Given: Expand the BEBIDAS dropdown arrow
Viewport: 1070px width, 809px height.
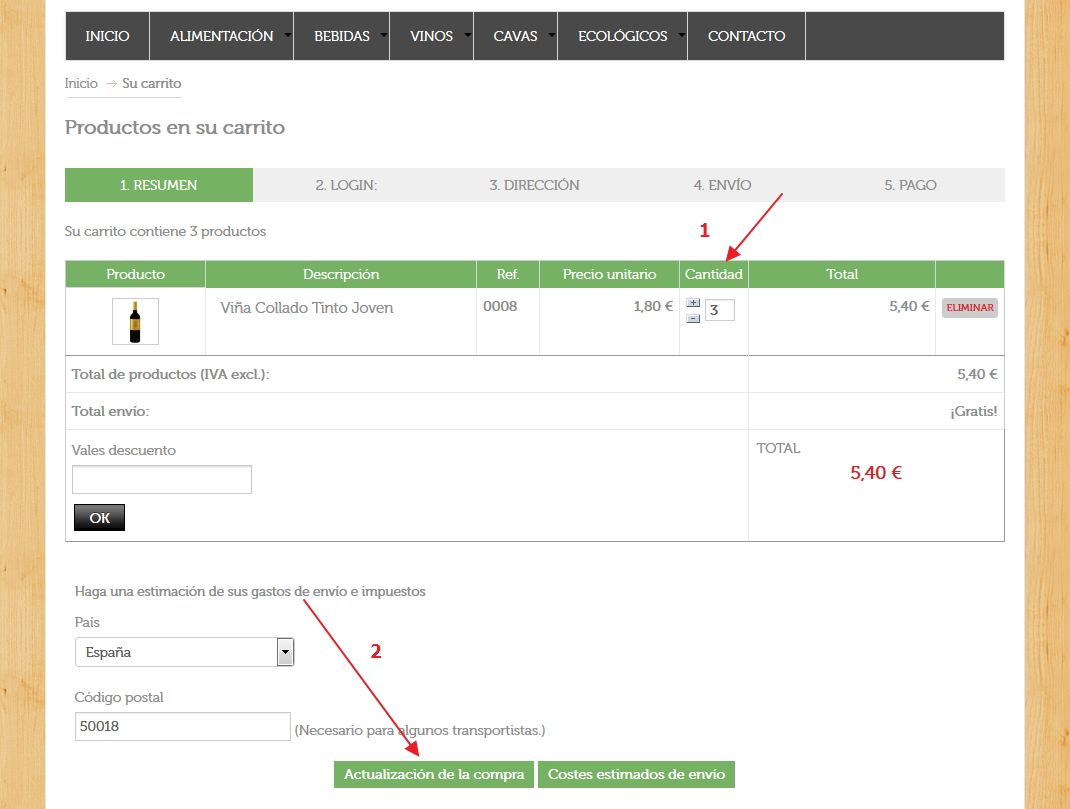Looking at the screenshot, I should pyautogui.click(x=384, y=34).
